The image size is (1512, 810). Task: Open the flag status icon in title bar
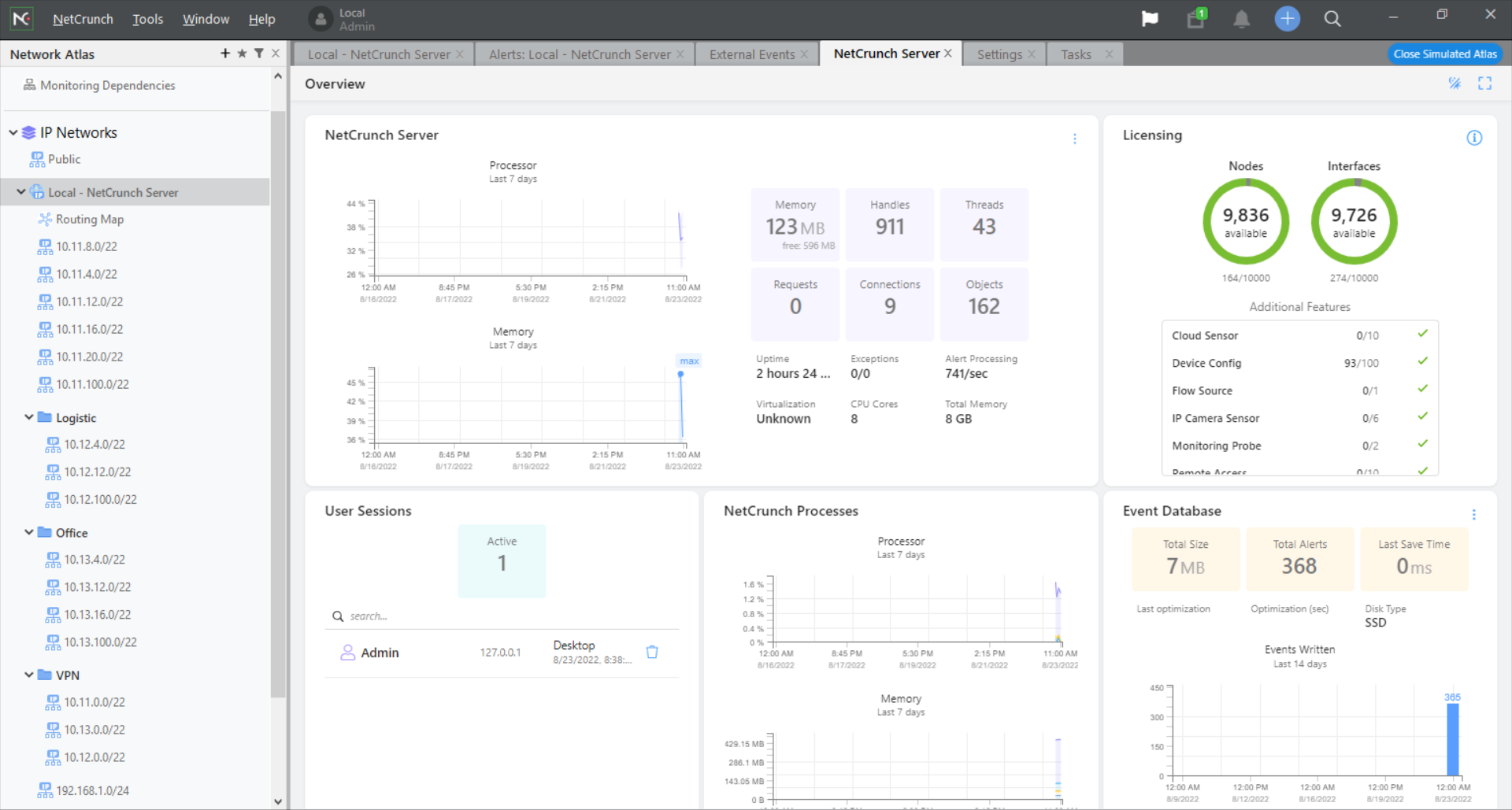(1150, 19)
